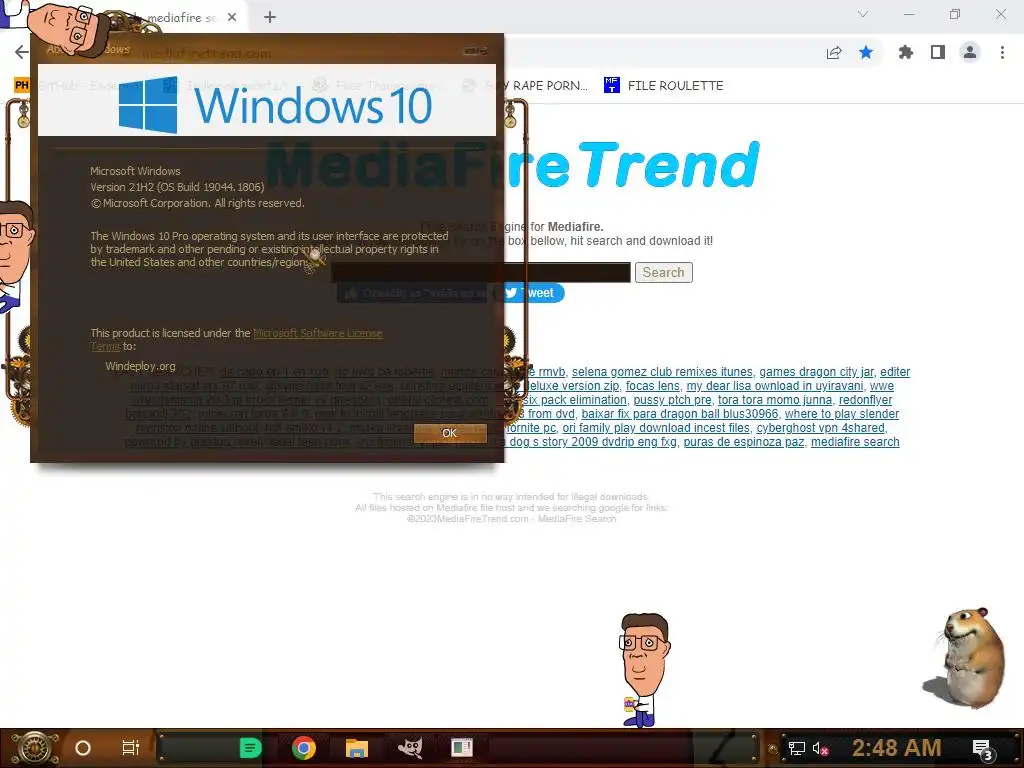Open the 'cyberghost vpn 4shared' link
The image size is (1024, 768).
click(820, 428)
